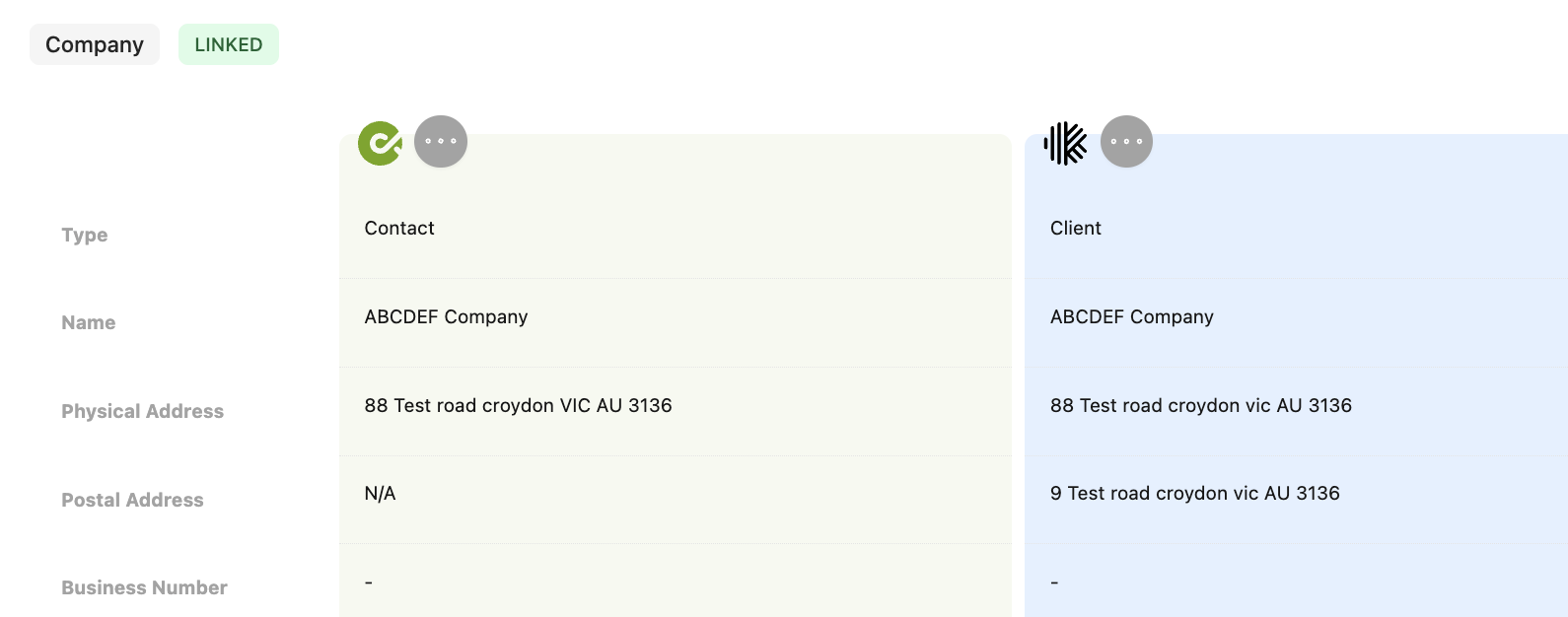Click the address with uppercase VIC
The height and width of the screenshot is (617, 1568).
518,405
